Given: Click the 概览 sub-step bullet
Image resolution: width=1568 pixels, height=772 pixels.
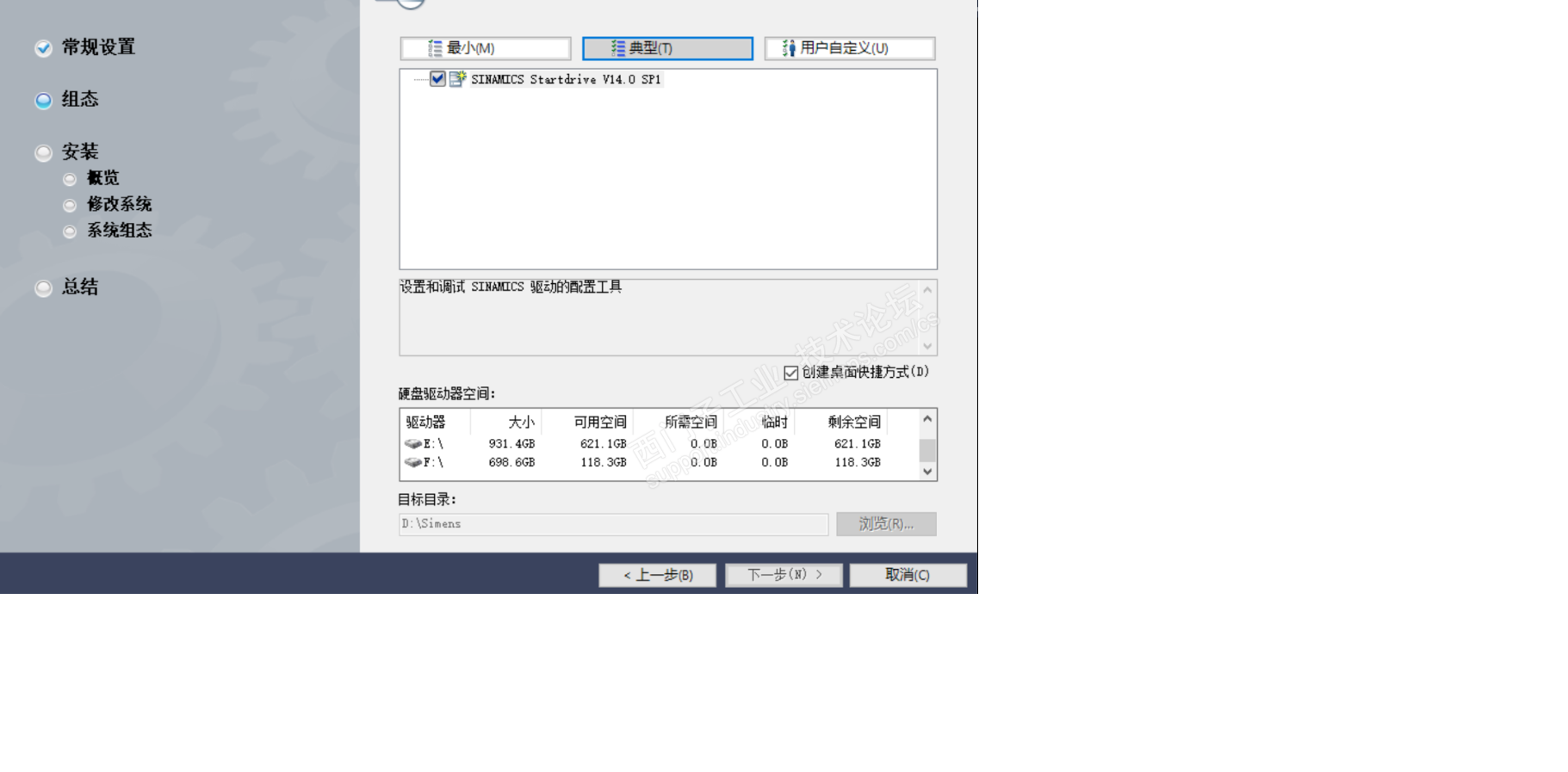Looking at the screenshot, I should (x=70, y=179).
